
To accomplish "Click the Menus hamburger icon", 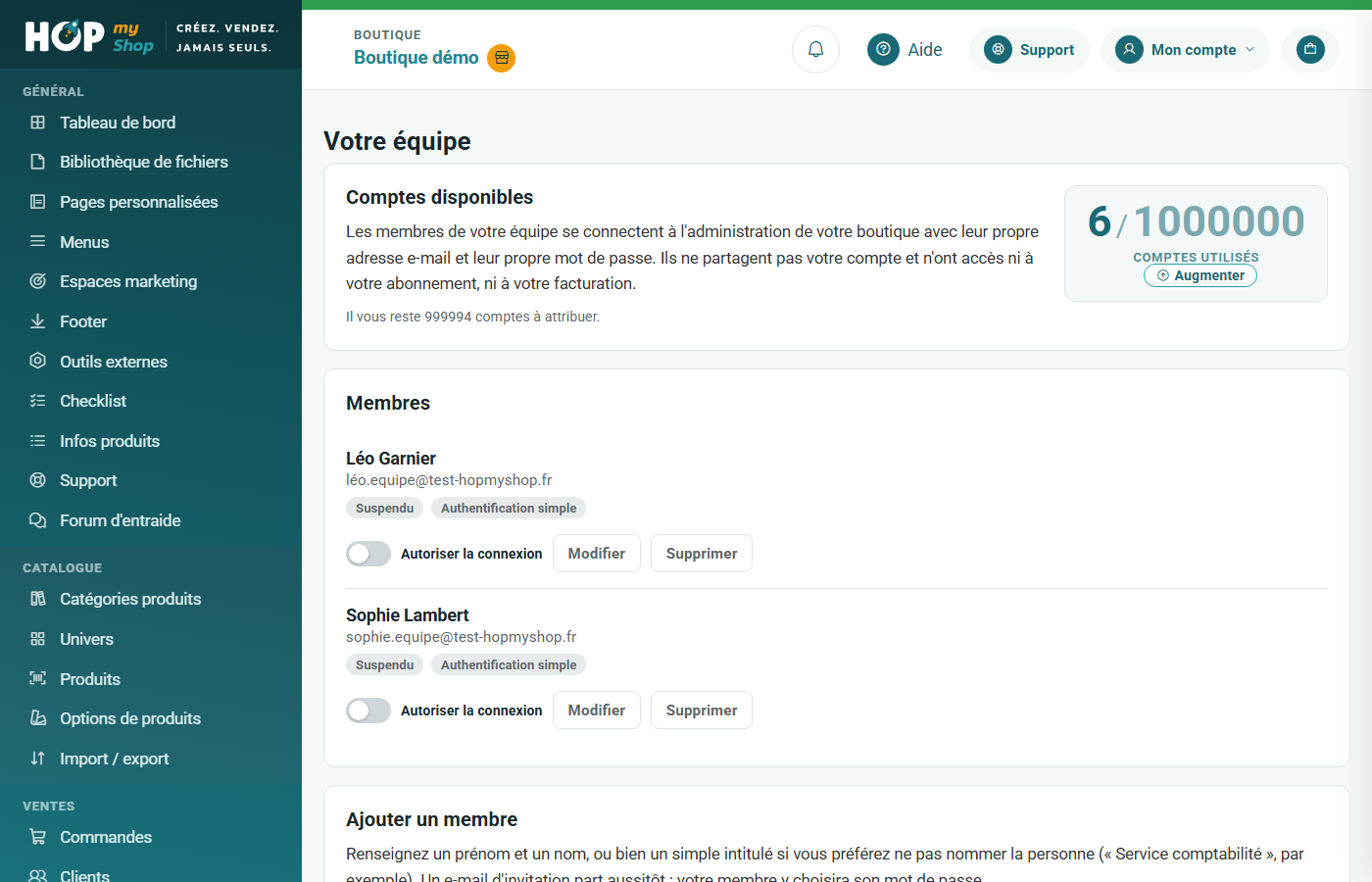I will [38, 241].
